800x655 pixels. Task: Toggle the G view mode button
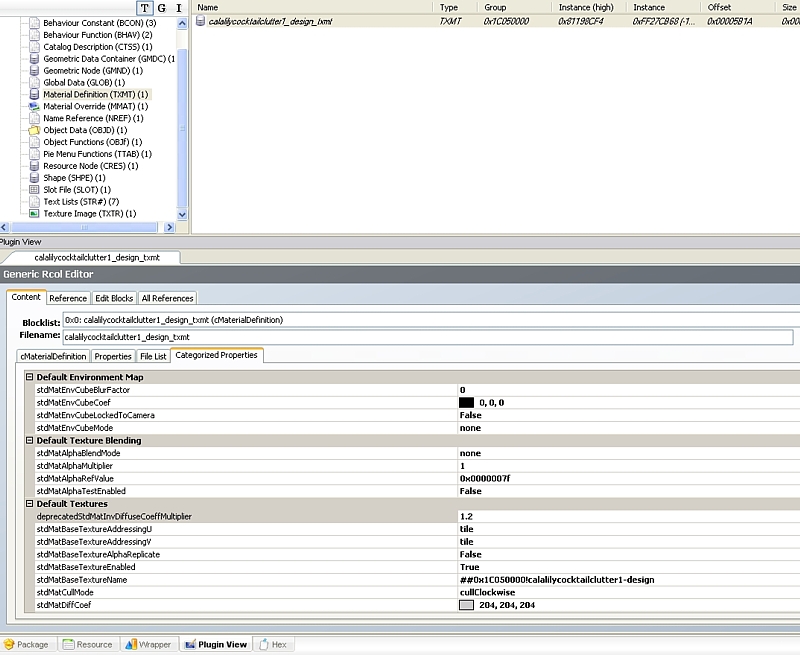(x=162, y=8)
